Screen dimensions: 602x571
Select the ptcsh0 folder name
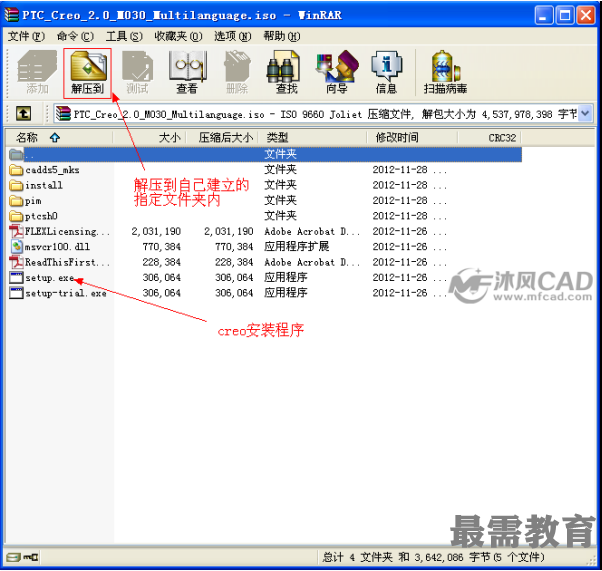41,216
